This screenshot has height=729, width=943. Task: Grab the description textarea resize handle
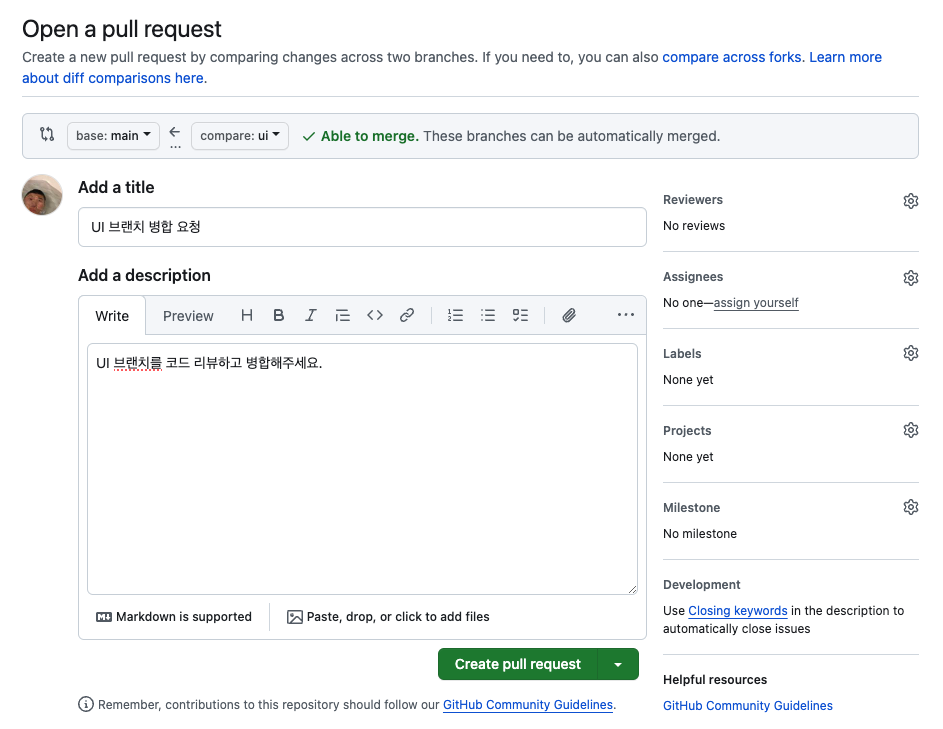pyautogui.click(x=632, y=589)
